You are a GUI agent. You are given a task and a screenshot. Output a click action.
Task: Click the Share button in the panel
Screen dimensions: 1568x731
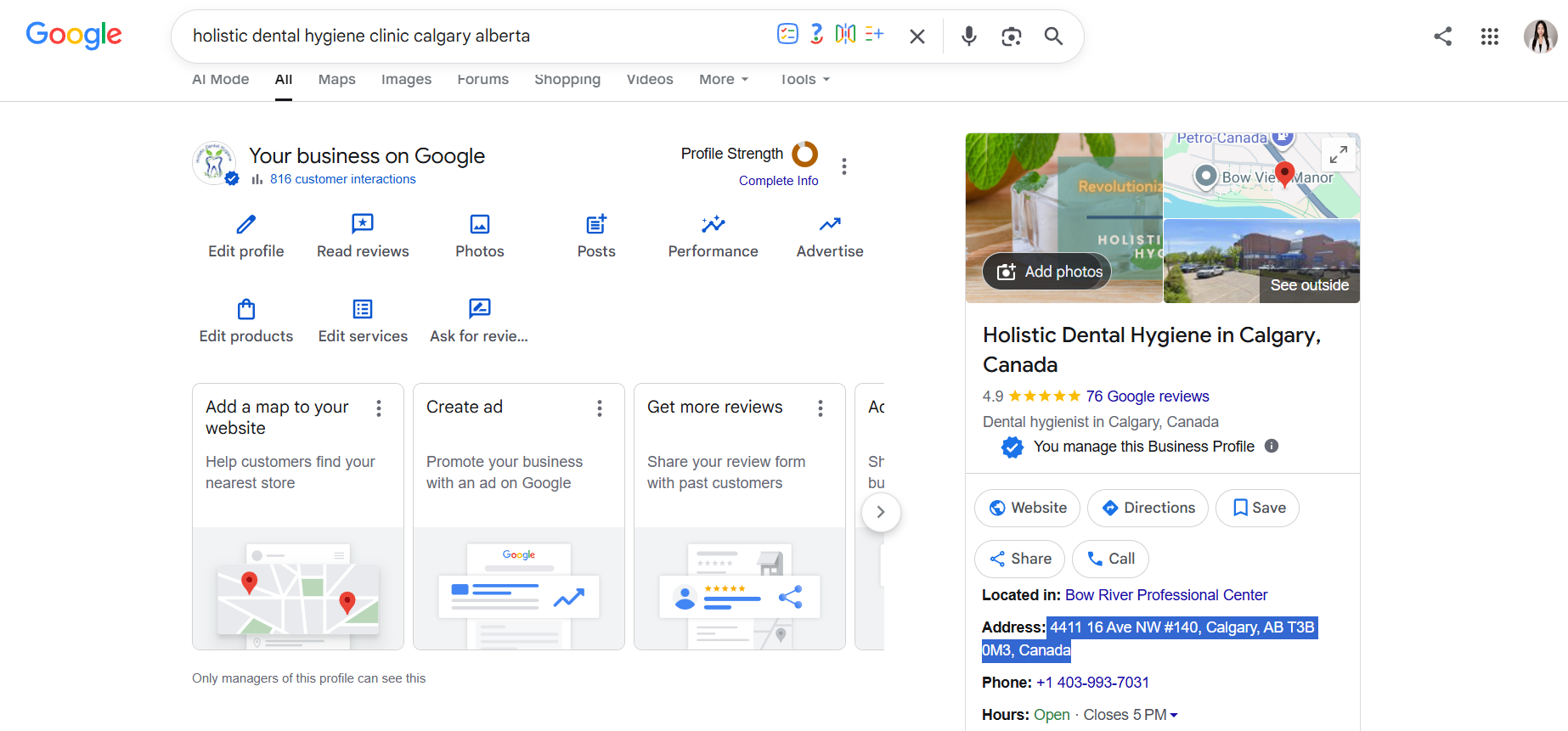[1019, 559]
